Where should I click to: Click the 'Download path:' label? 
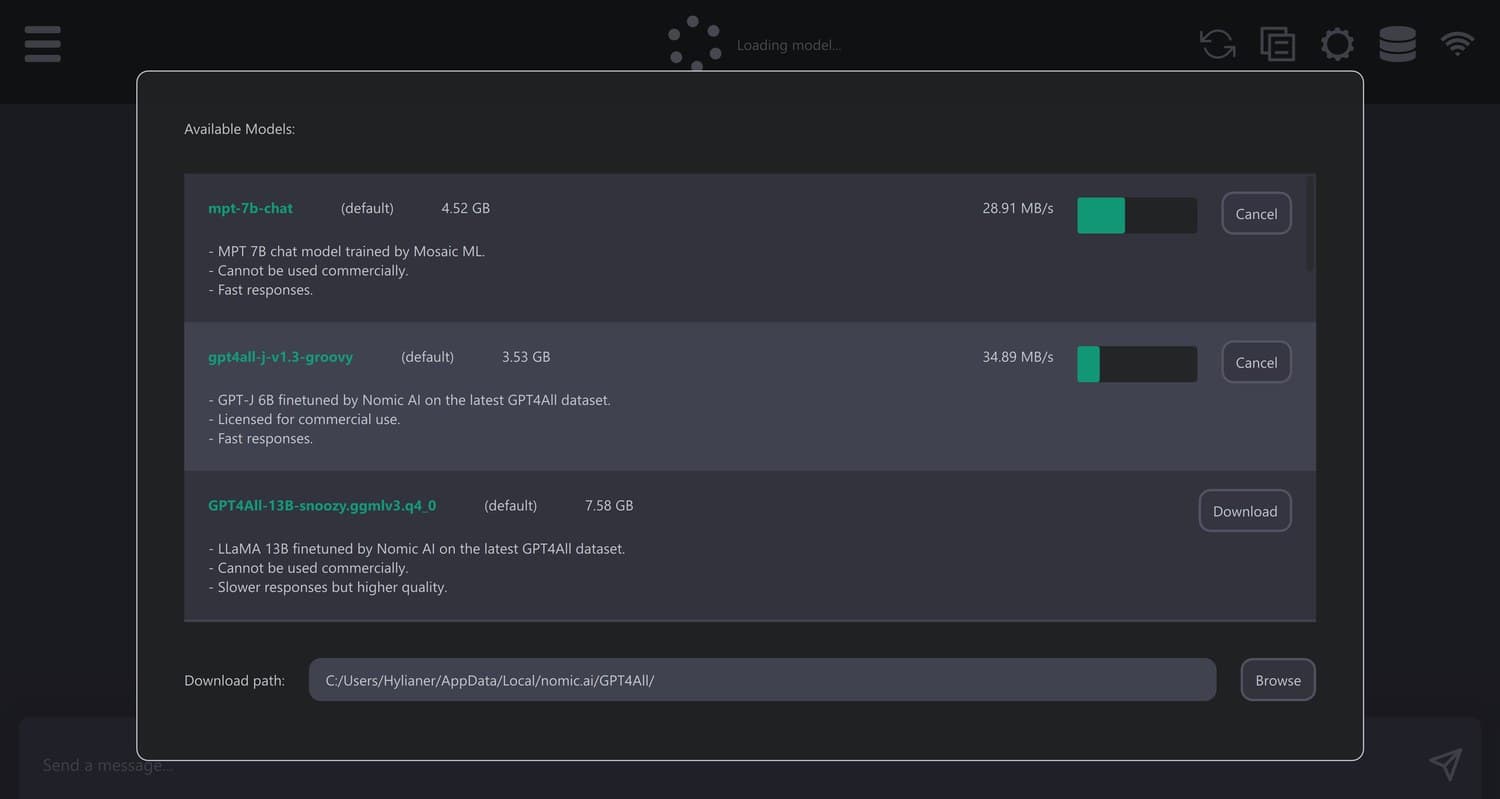coord(234,681)
